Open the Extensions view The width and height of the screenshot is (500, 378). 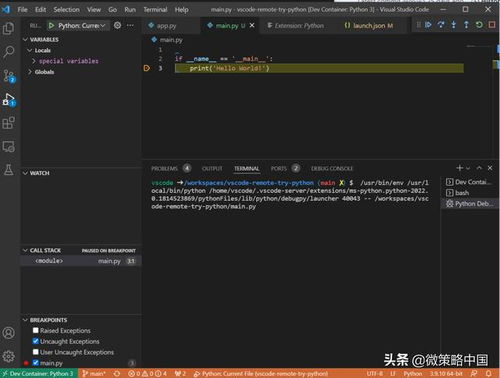pos(8,123)
